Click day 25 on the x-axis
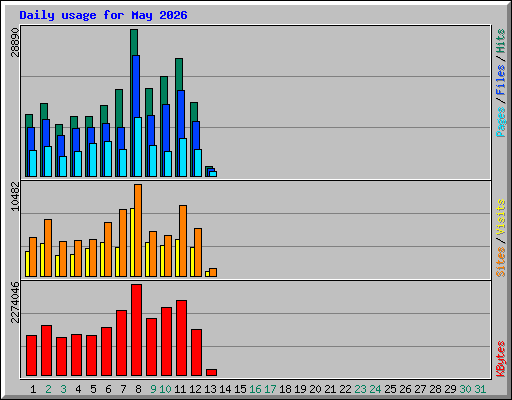The width and height of the screenshot is (512, 400). [390, 389]
